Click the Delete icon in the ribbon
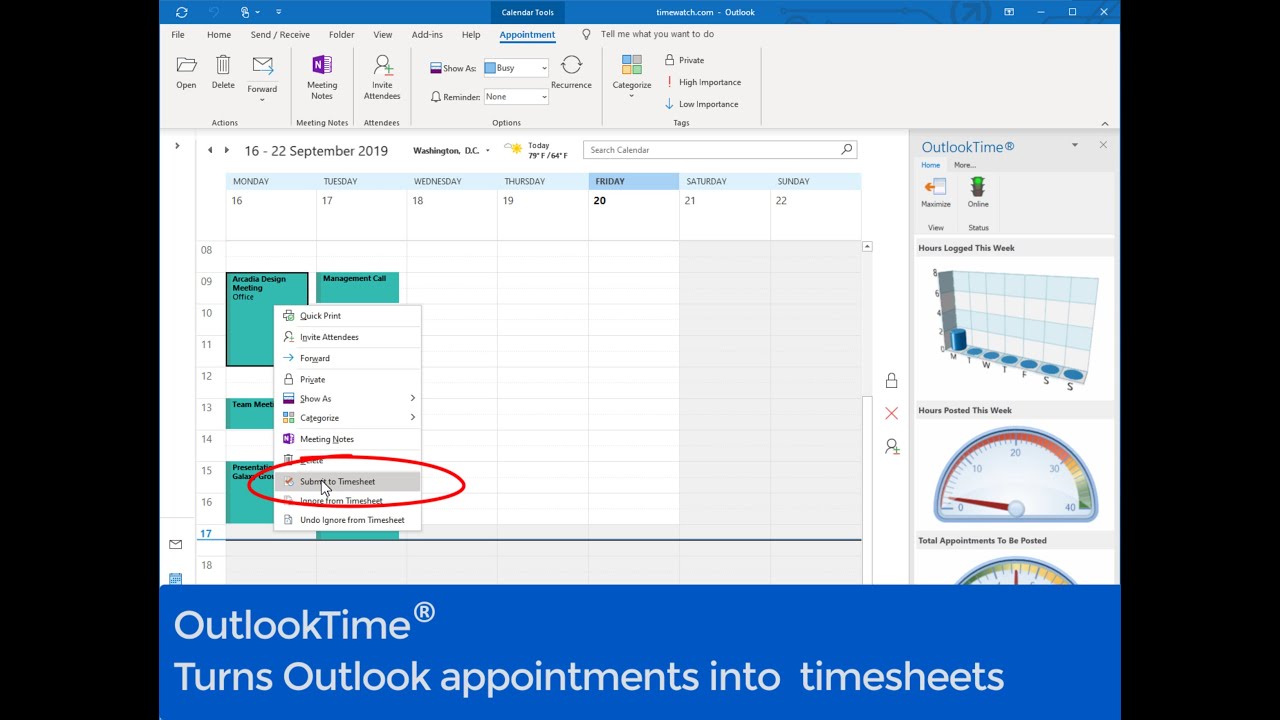1280x720 pixels. 223,65
